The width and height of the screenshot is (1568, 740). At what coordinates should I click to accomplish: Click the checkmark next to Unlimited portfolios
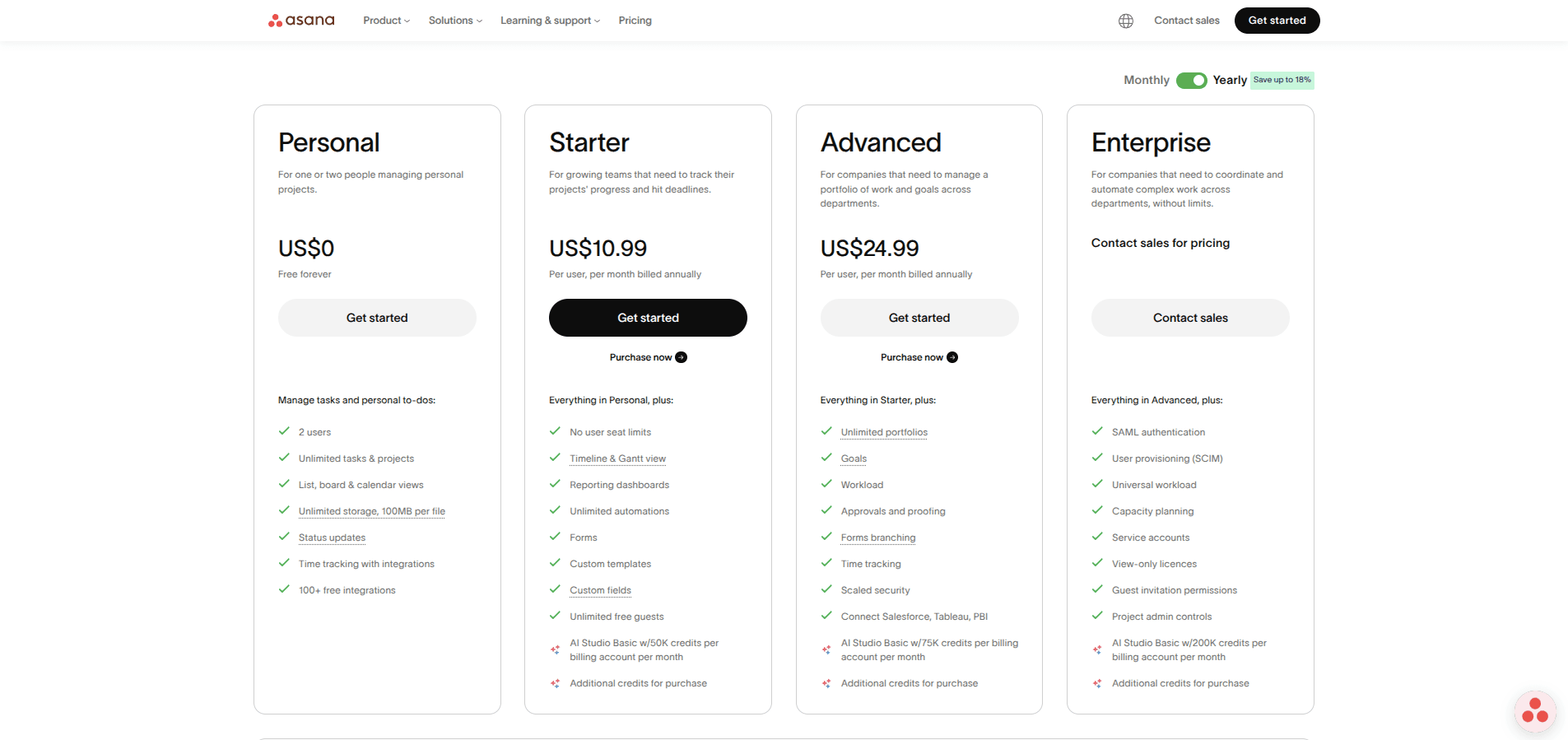coord(826,431)
